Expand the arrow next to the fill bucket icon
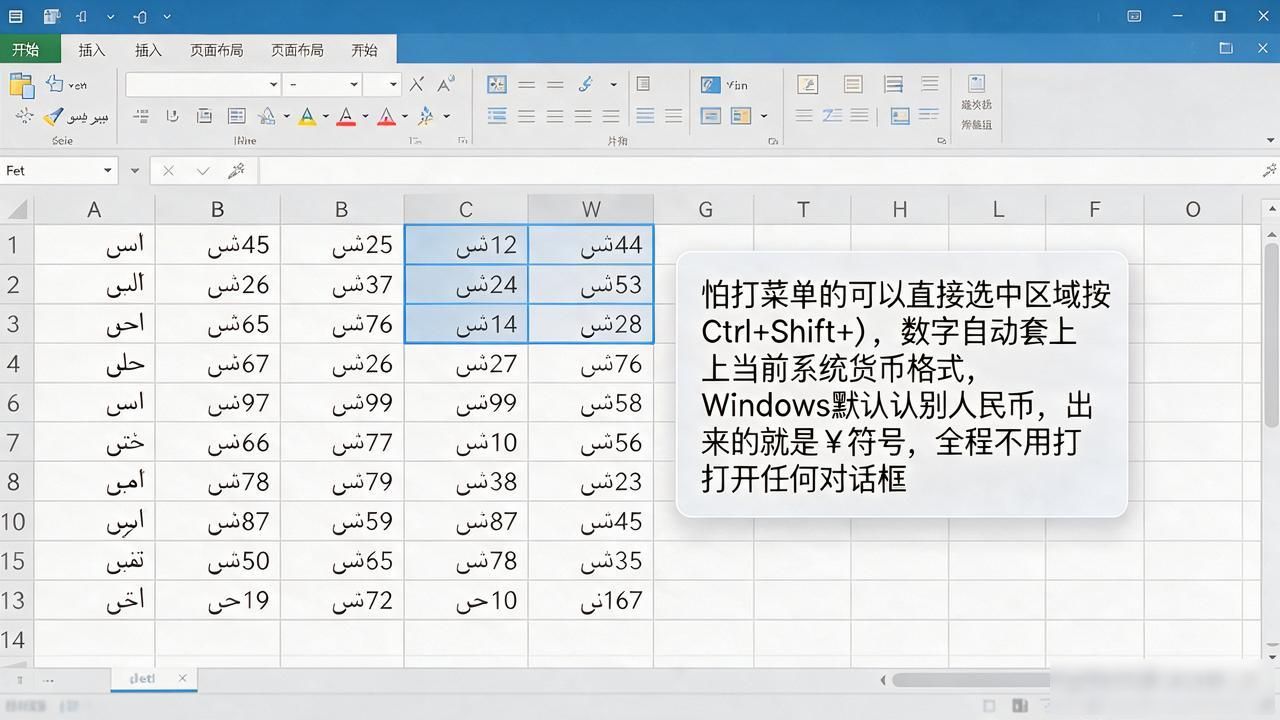 (286, 117)
